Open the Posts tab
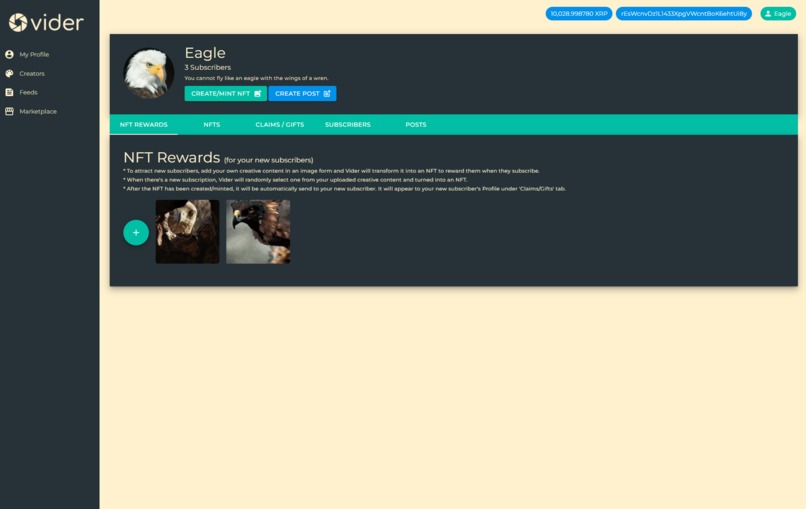Screen dimensions: 806x509 (x=415, y=124)
